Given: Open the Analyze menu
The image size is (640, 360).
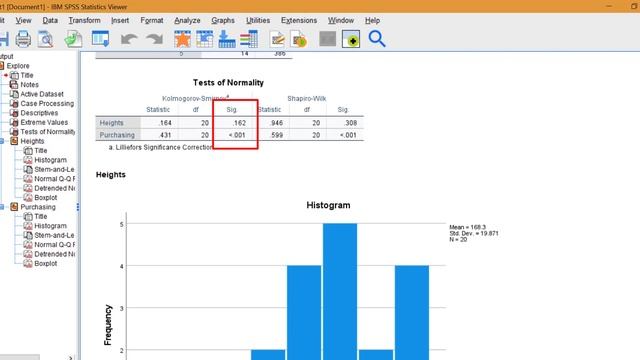Looking at the screenshot, I should tap(187, 20).
